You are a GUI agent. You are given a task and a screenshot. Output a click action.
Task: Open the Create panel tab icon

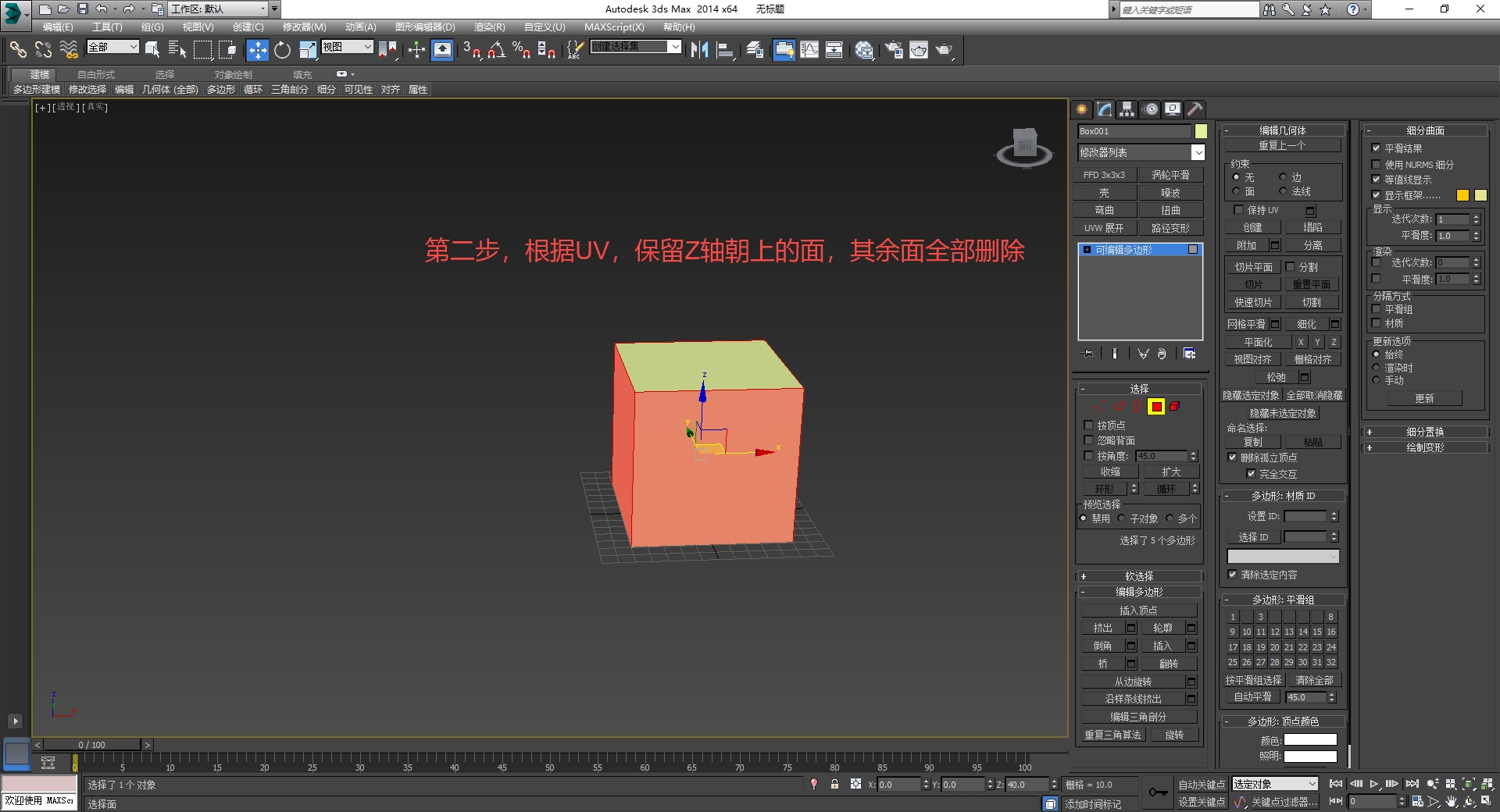point(1082,109)
